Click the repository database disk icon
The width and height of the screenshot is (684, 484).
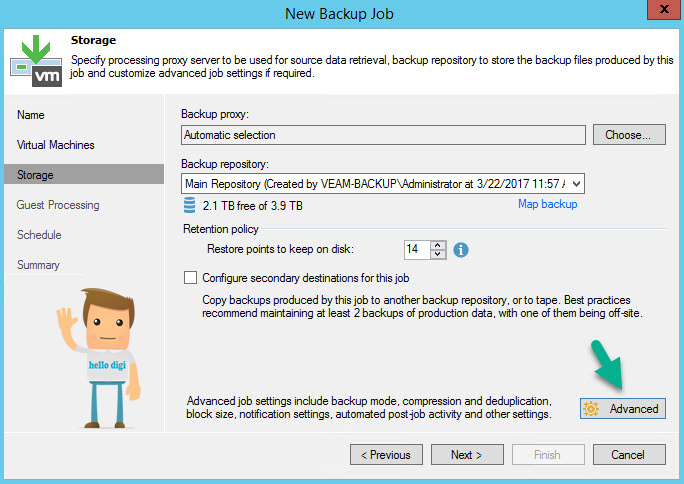pos(189,205)
